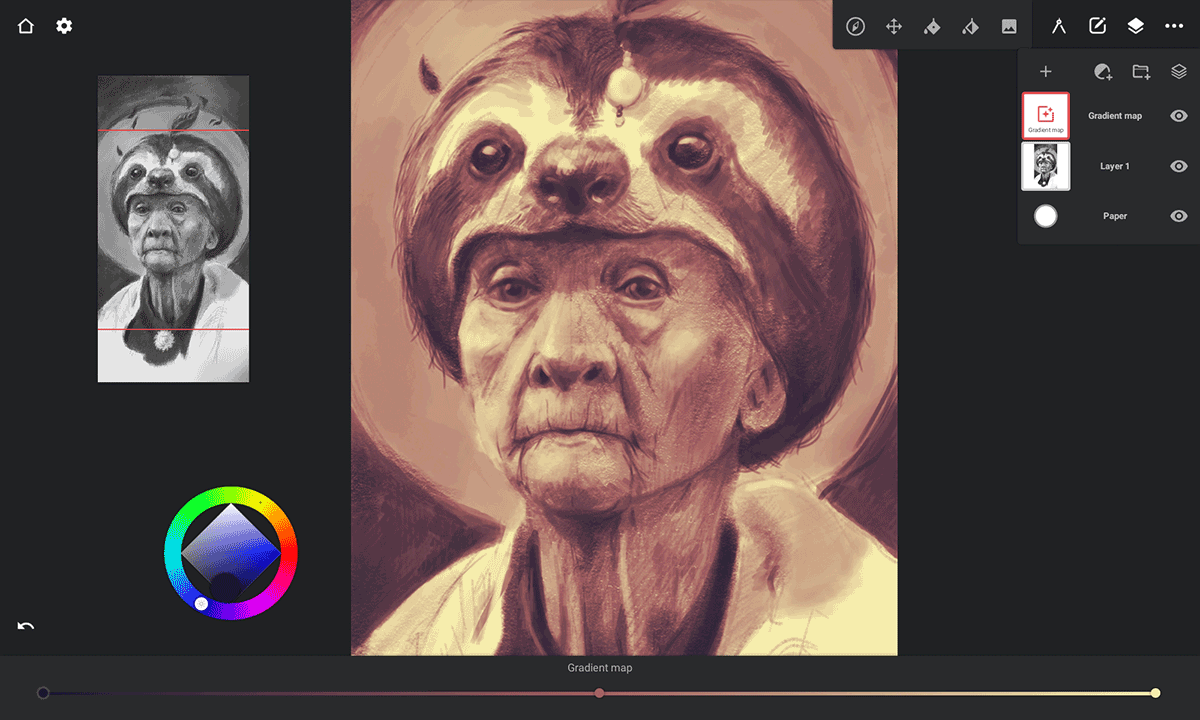1200x720 pixels.
Task: Click the sepia portrait canvas
Action: (624, 328)
